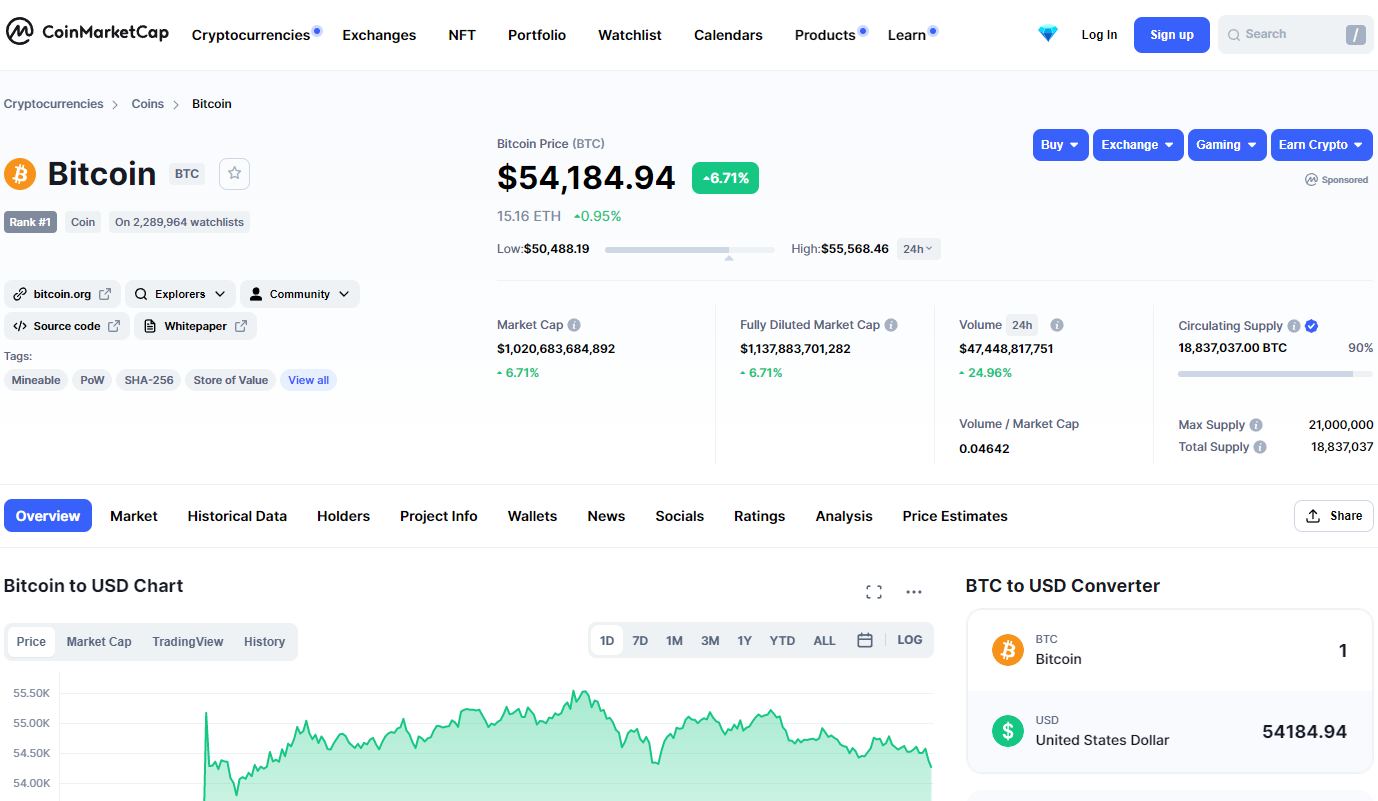Image resolution: width=1378 pixels, height=801 pixels.
Task: Click Market Cap info icon
Action: pos(574,325)
